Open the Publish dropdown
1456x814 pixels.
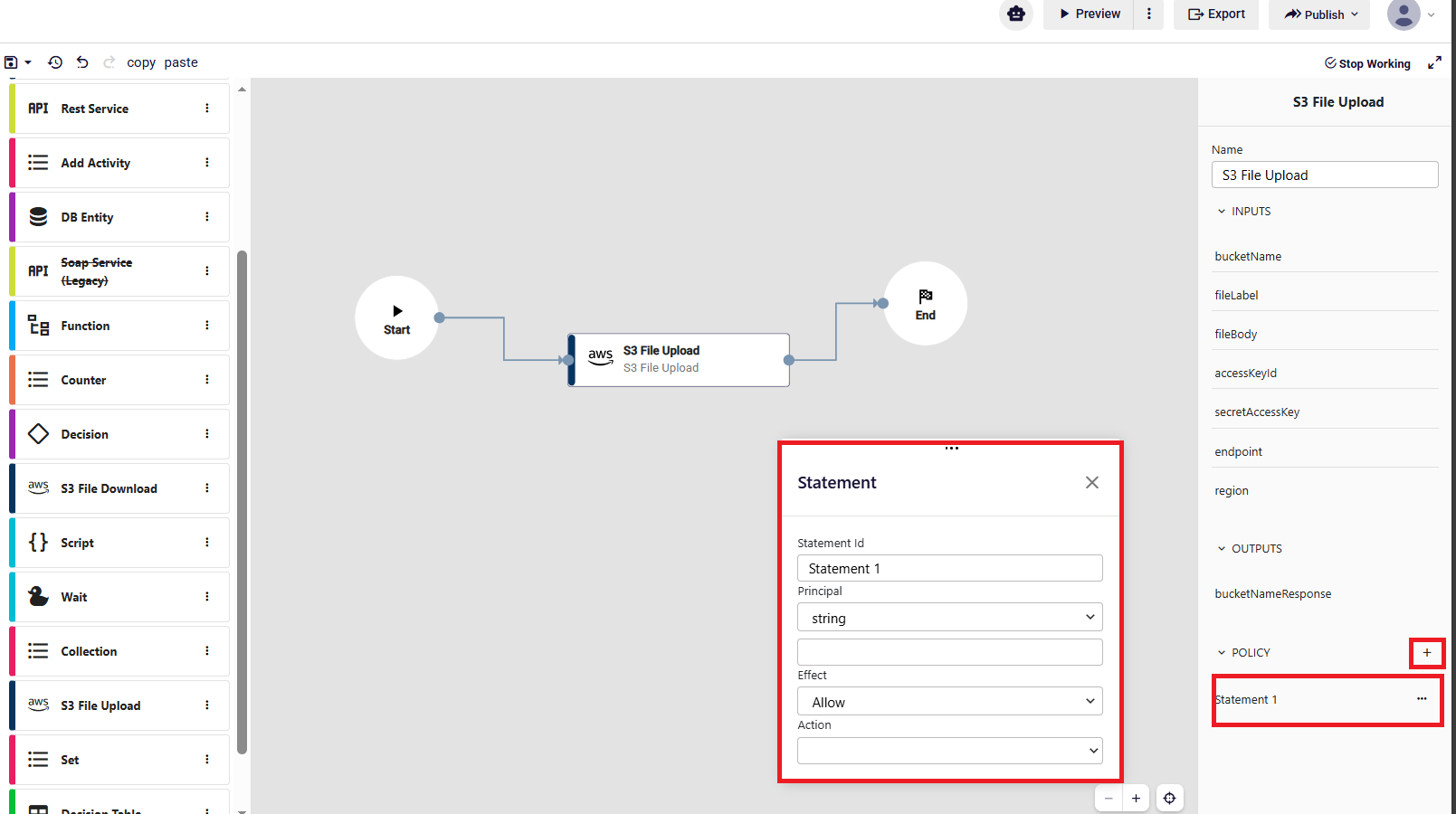[1319, 14]
